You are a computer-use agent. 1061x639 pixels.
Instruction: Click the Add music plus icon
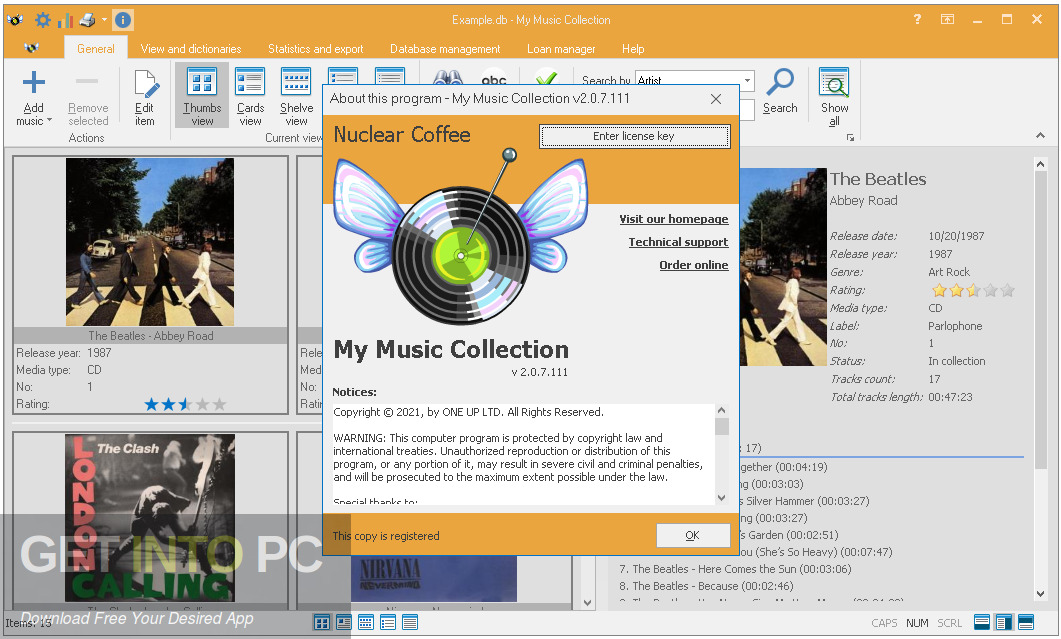coord(33,83)
